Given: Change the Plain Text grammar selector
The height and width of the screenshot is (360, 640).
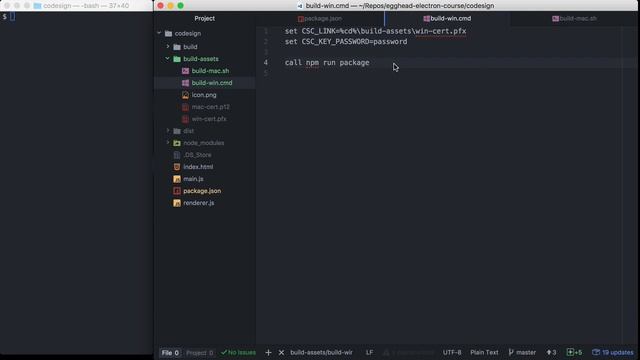Looking at the screenshot, I should click(484, 352).
